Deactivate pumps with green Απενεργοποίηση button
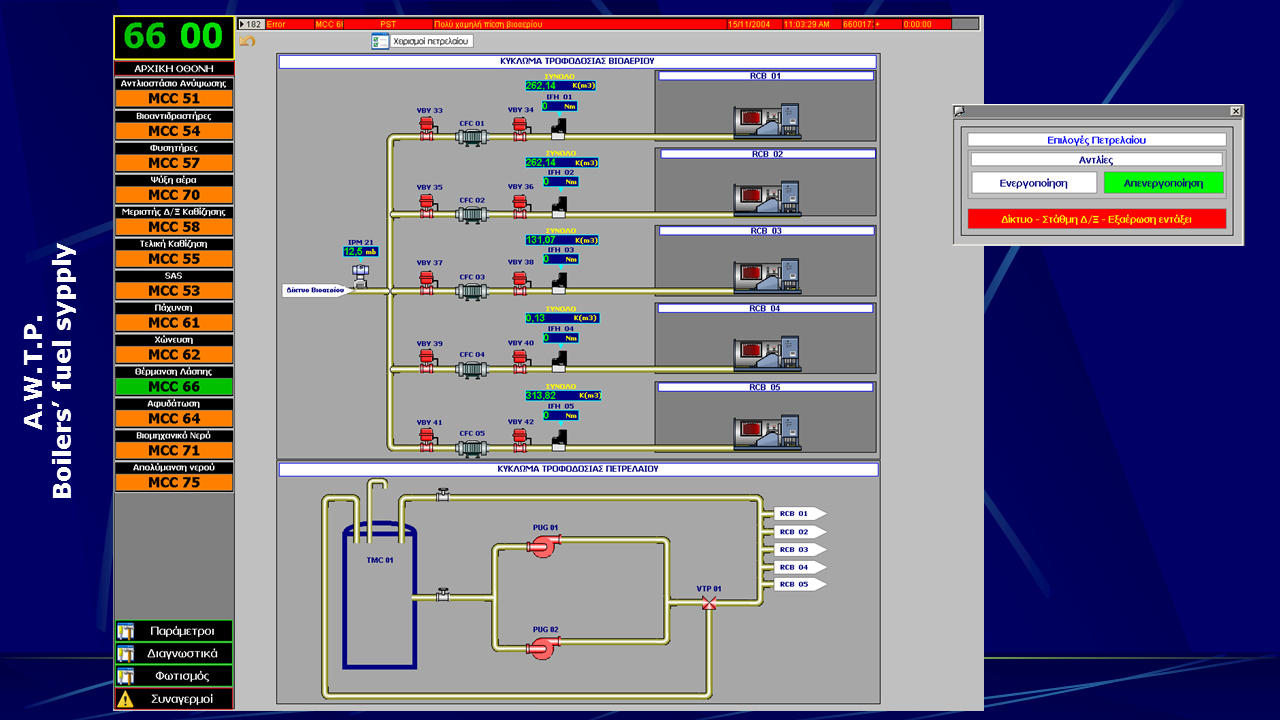This screenshot has width=1280, height=720. [x=1163, y=183]
